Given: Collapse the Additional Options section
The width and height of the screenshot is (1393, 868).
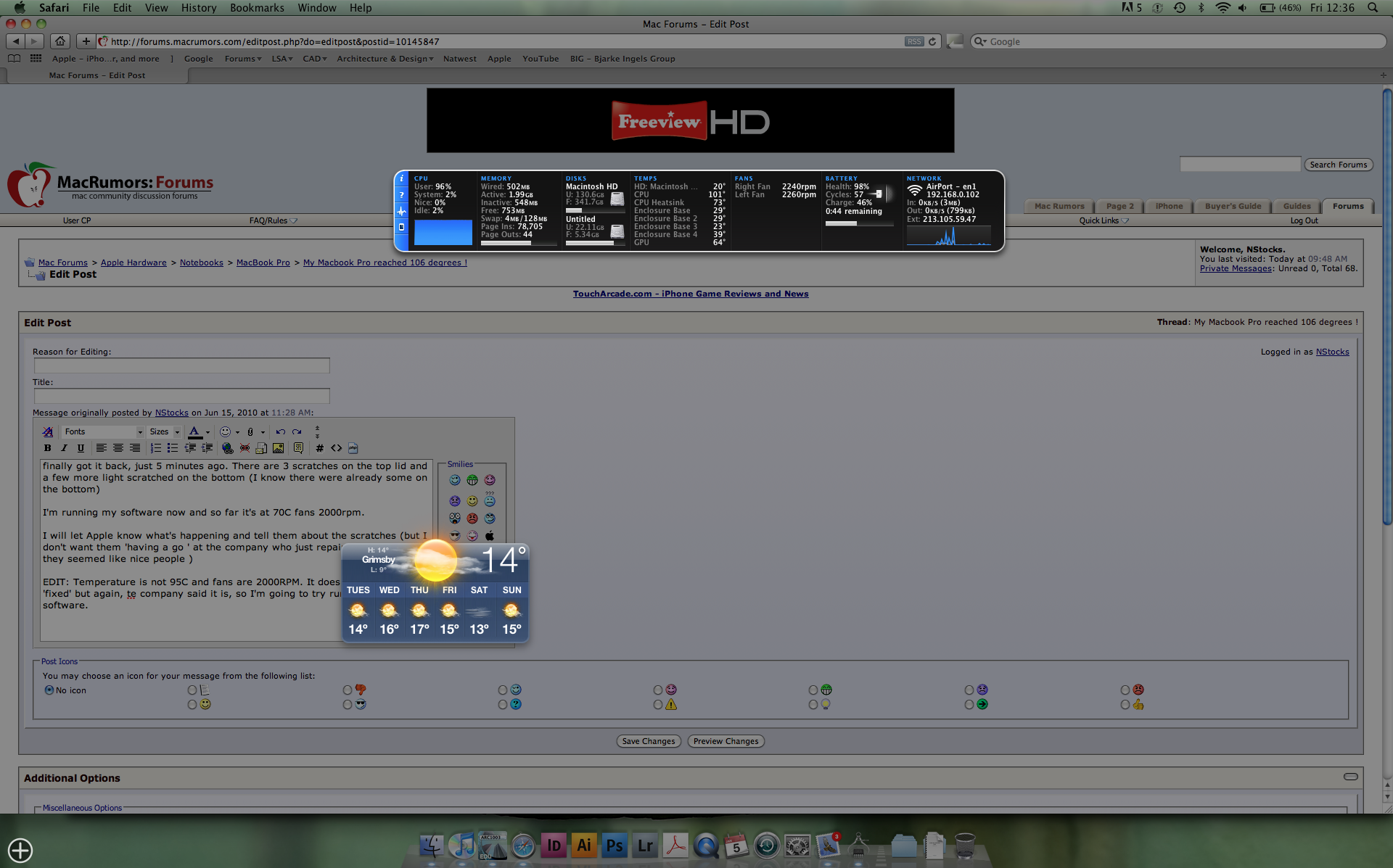Looking at the screenshot, I should point(1350,777).
